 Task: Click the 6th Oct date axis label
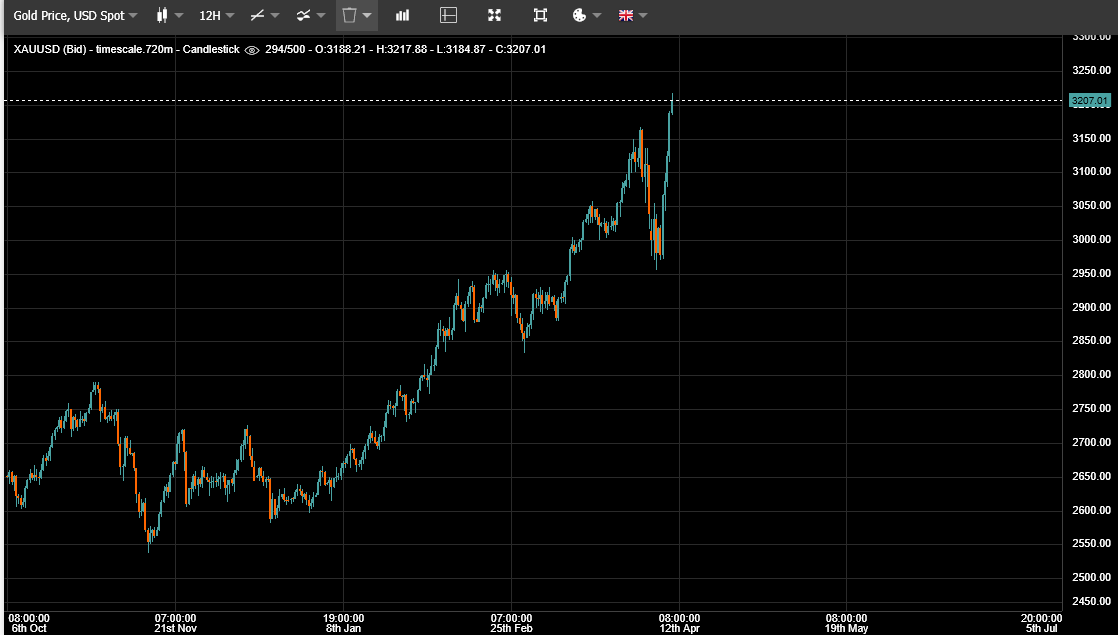29,628
